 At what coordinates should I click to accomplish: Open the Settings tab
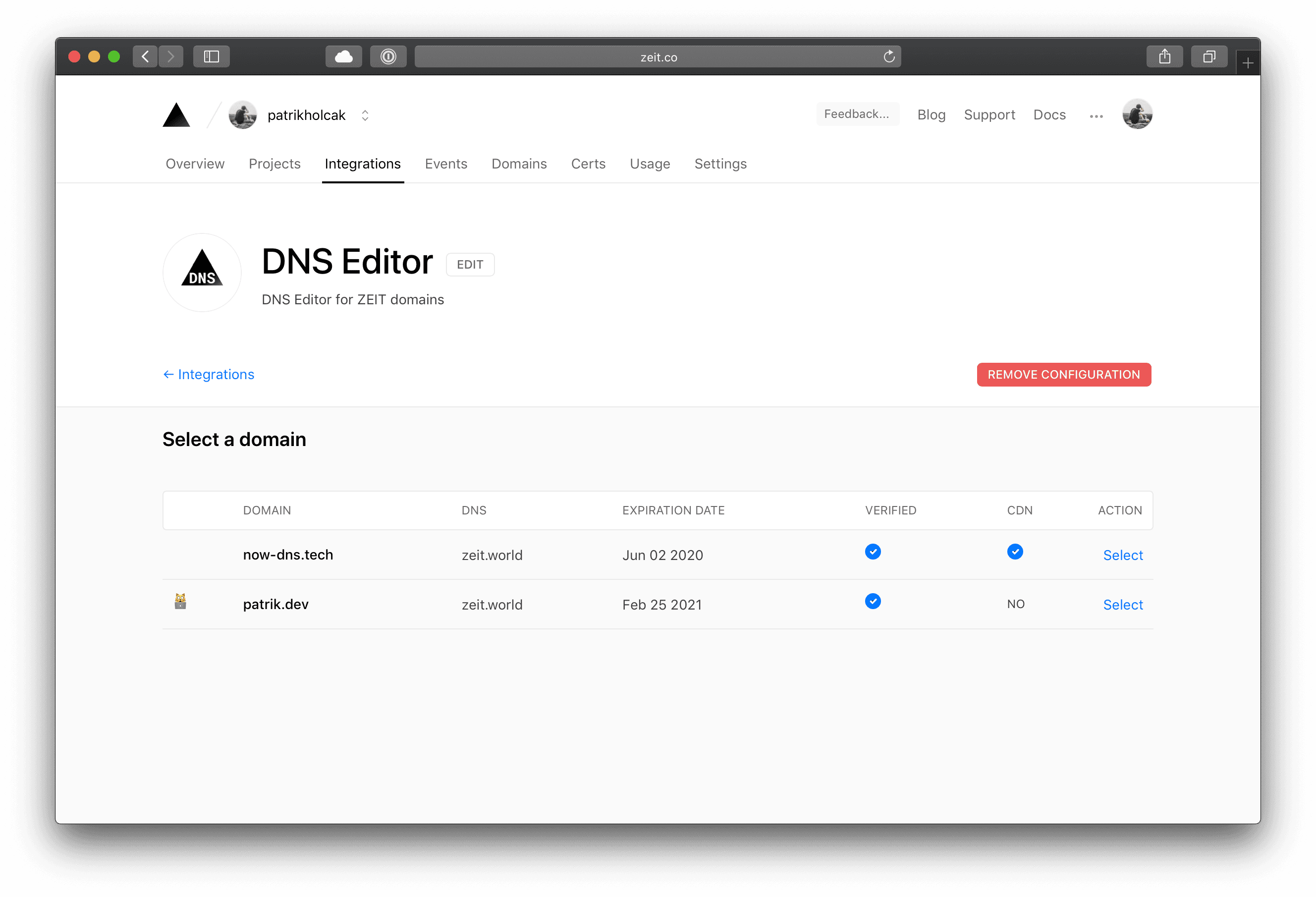(x=720, y=164)
